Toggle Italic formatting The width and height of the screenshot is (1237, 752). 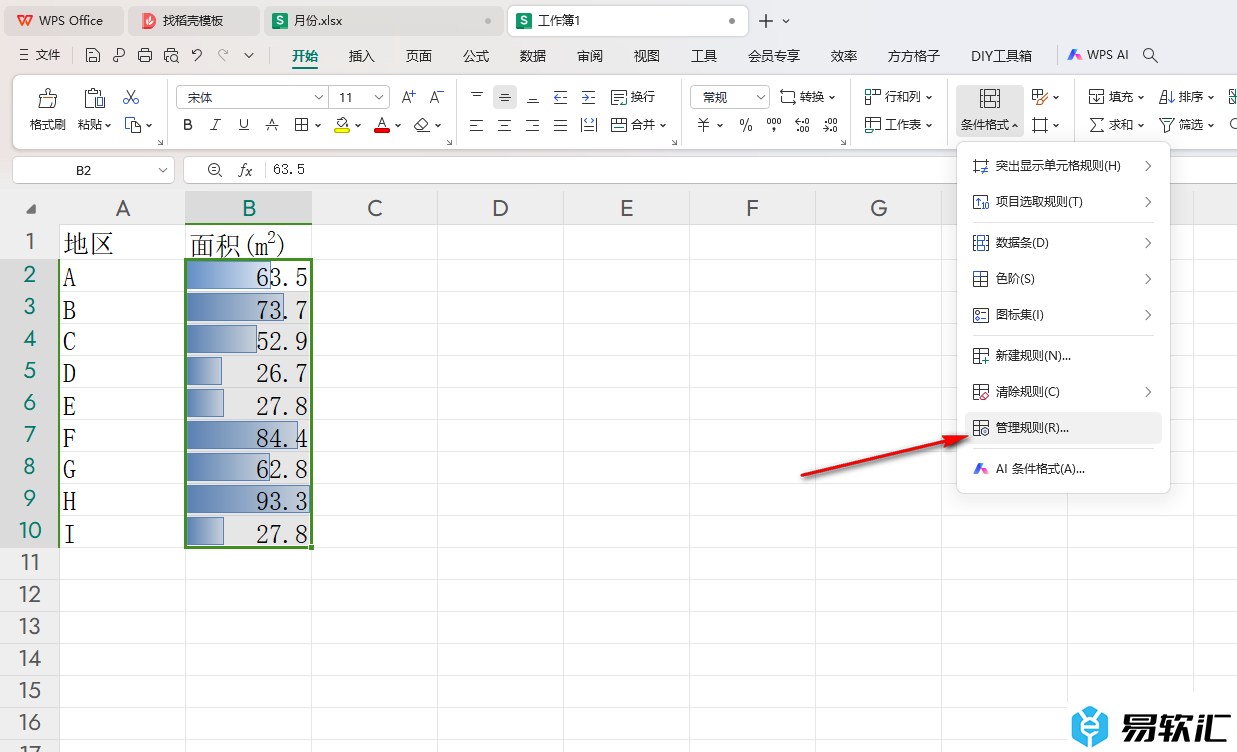216,125
